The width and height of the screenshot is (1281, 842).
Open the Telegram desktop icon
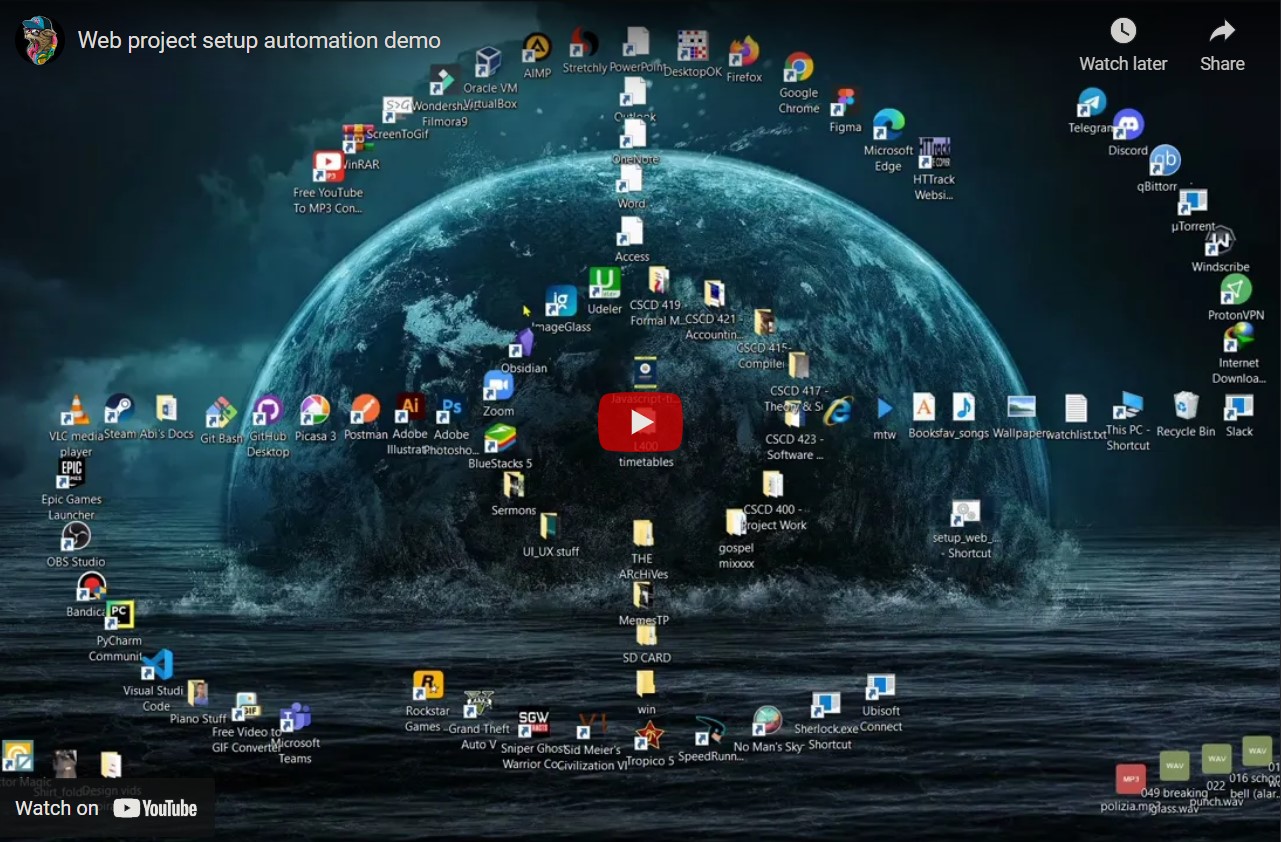click(x=1090, y=103)
